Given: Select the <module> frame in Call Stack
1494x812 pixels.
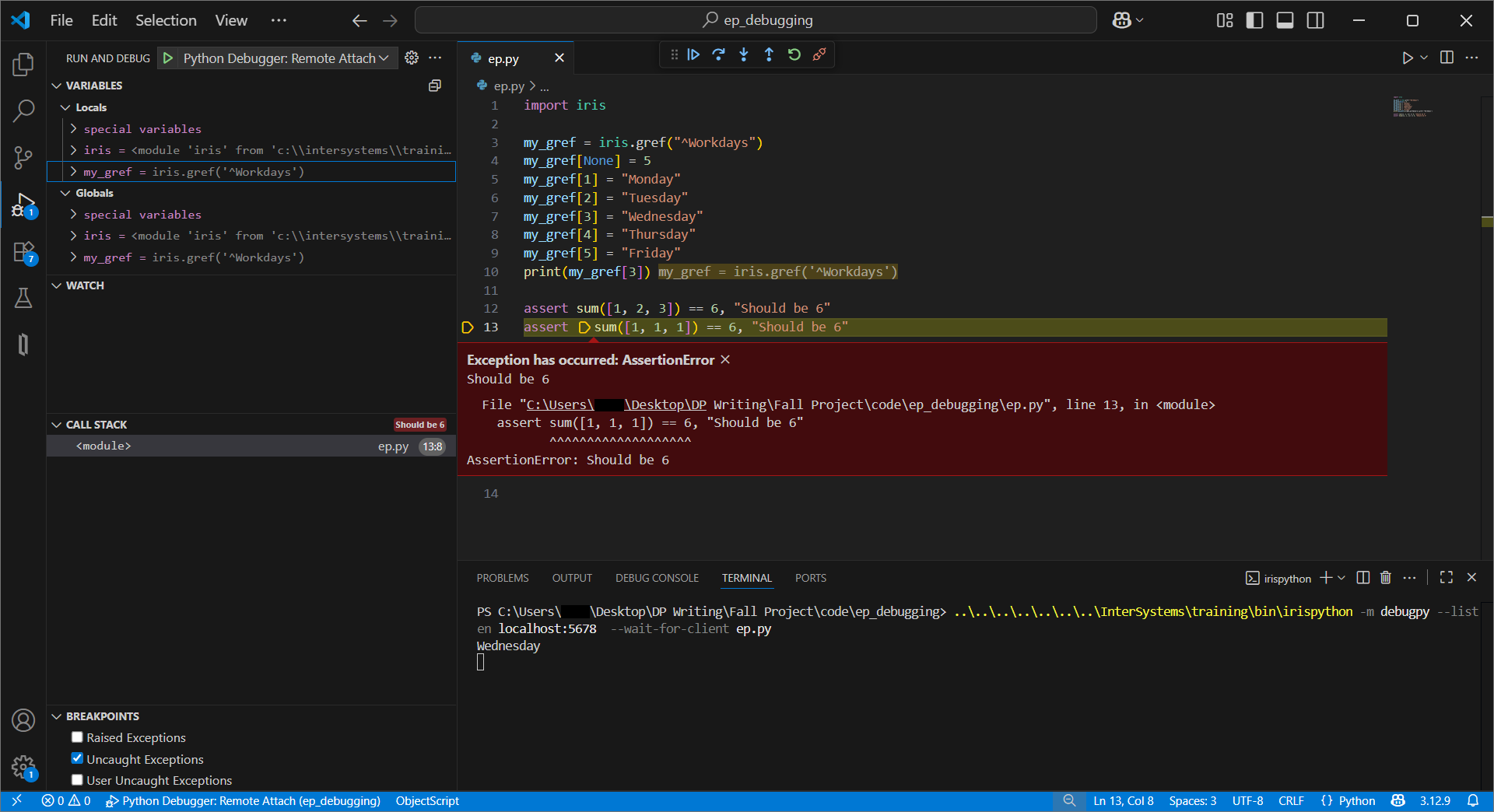Looking at the screenshot, I should (104, 446).
